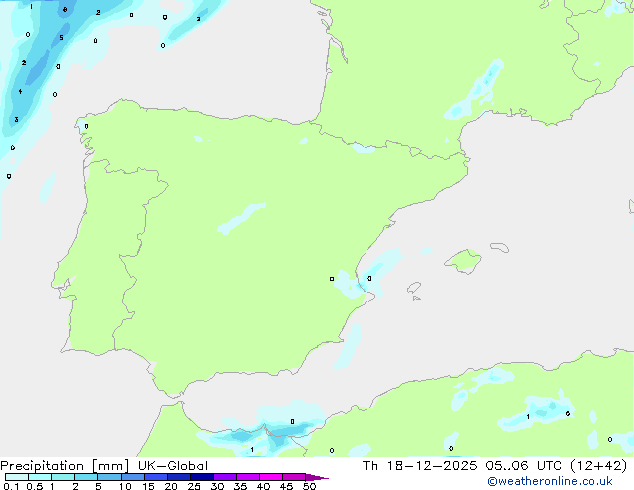Screen dimensions: 634x490
Task: Click the '50' legend scale label
Action: click(309, 486)
